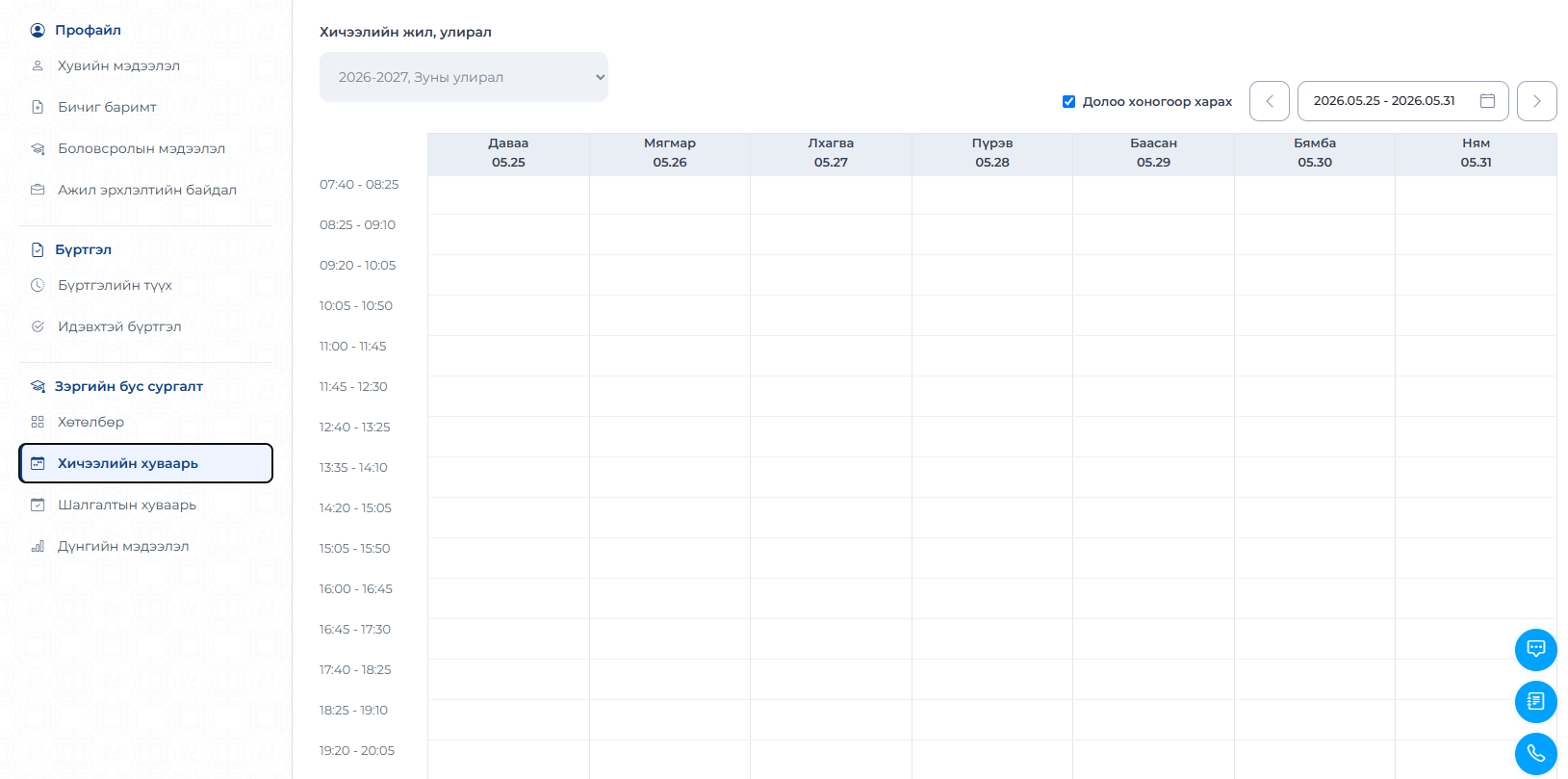The image size is (1568, 779).
Task: Open the chat message floating button
Action: [x=1535, y=650]
